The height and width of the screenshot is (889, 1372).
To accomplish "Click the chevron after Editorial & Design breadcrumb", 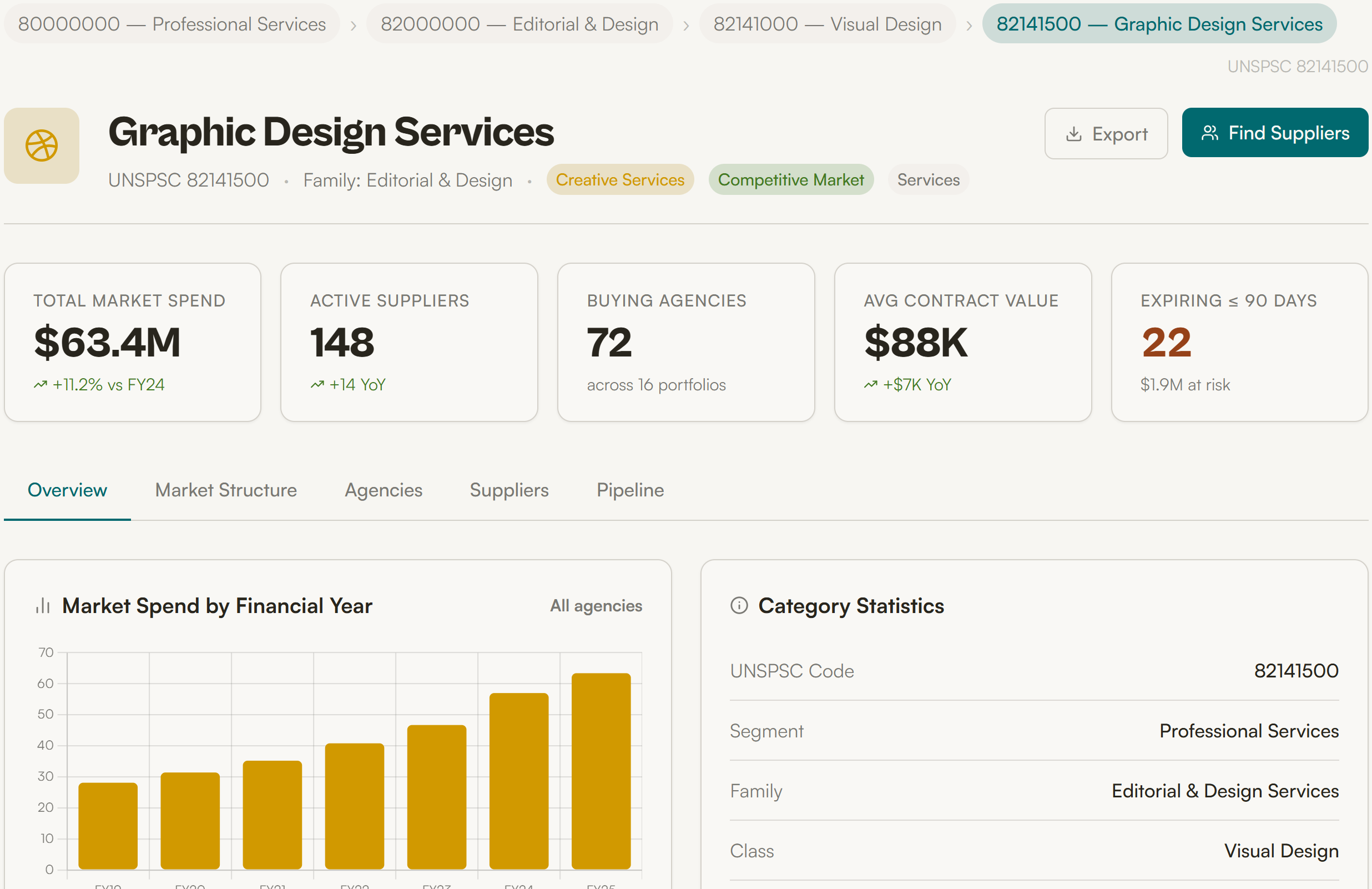I will 686,26.
